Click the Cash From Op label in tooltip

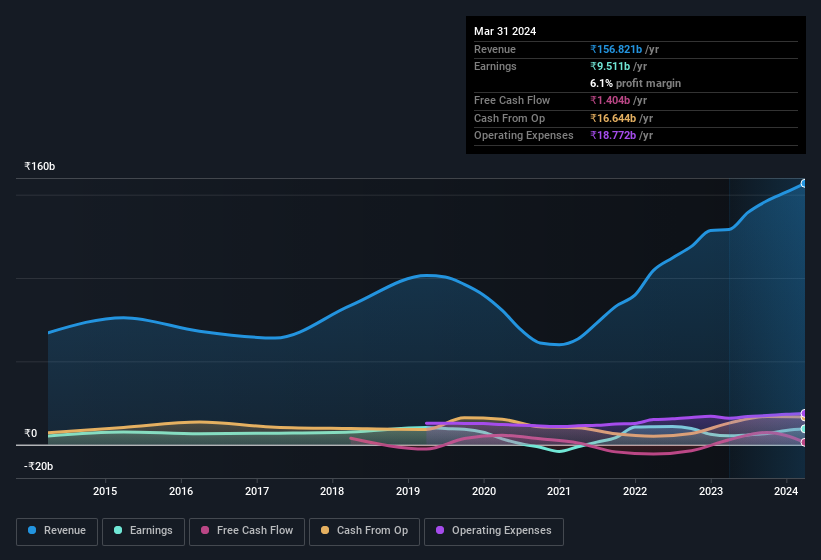[x=509, y=118]
